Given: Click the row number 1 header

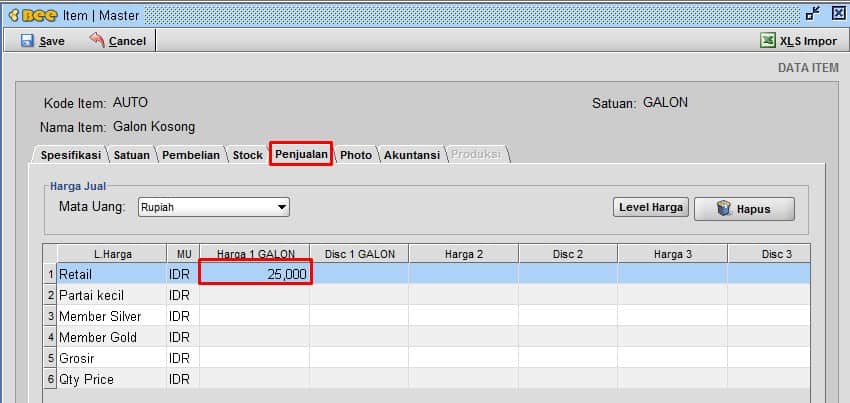Looking at the screenshot, I should tap(50, 274).
